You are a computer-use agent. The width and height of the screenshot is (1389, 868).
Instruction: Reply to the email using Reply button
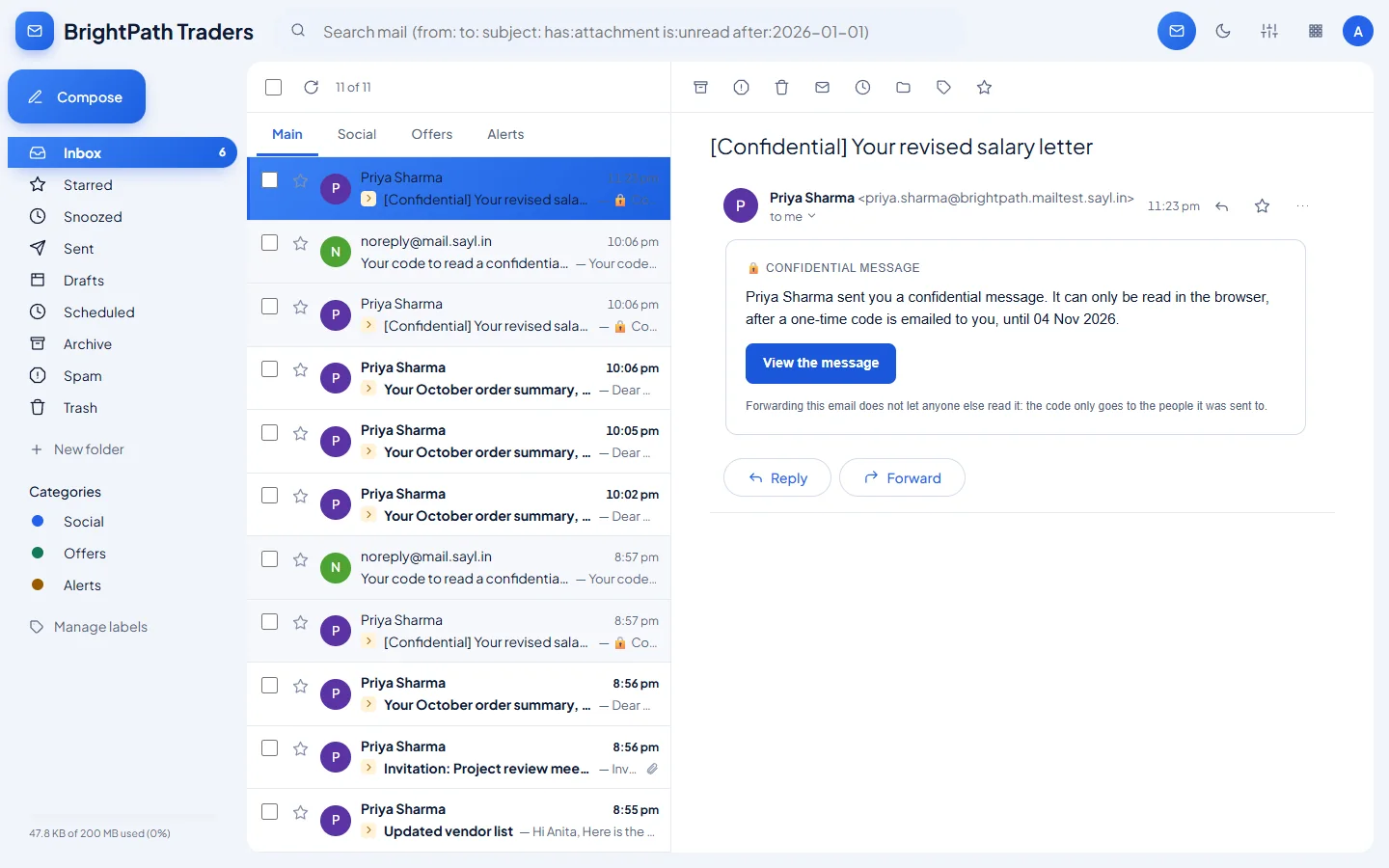(777, 477)
